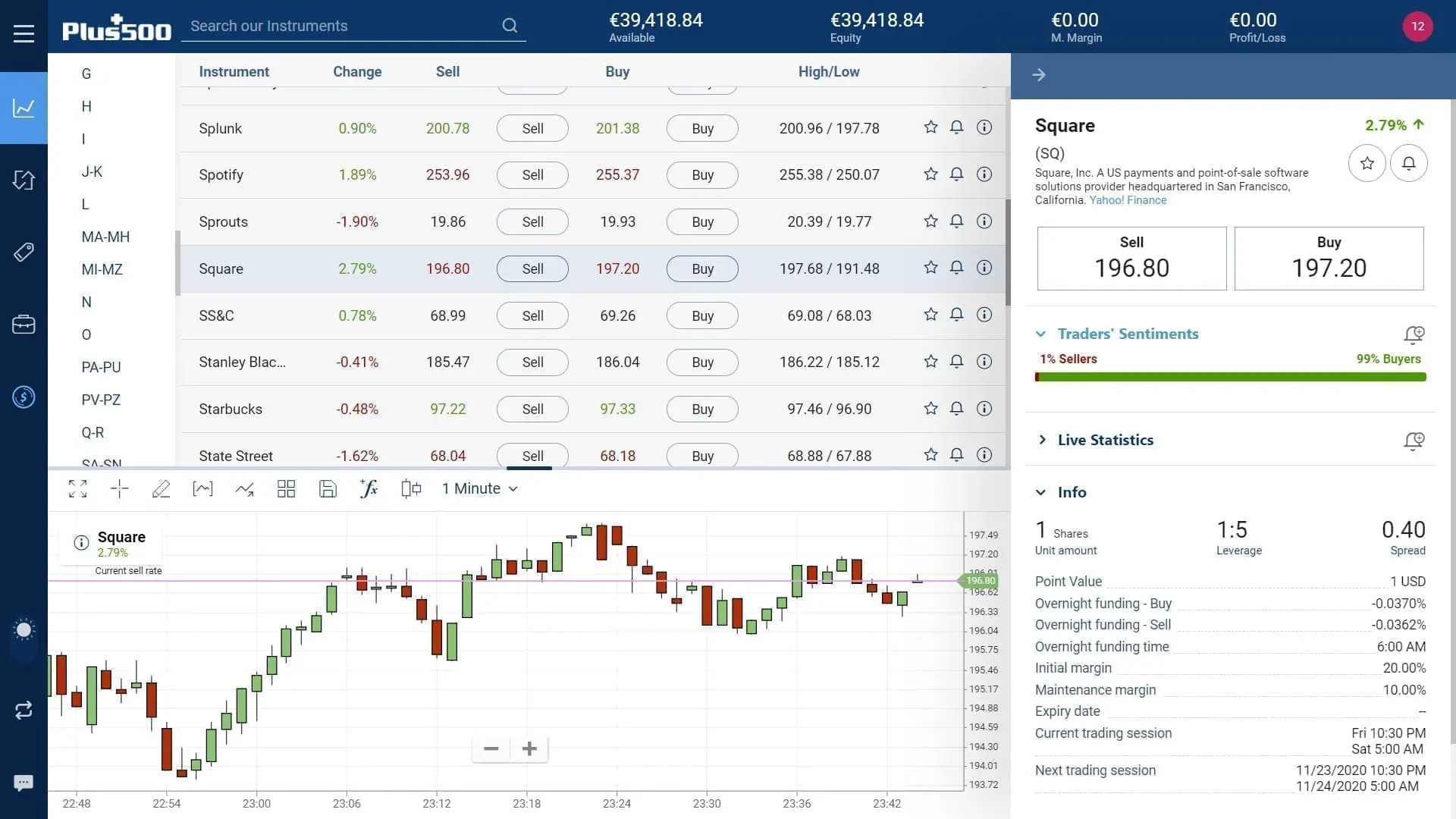
Task: Select the crosshair chart tool
Action: 120,488
